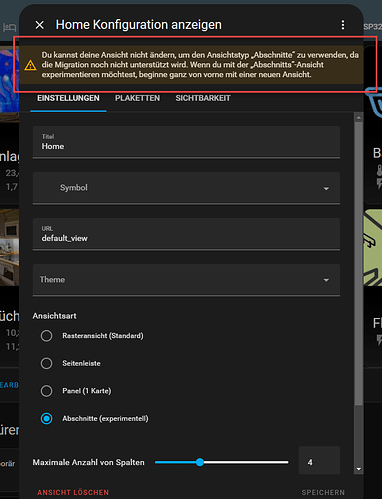Click the Maximale Anzahl von Spalten label
The image size is (382, 499).
pyautogui.click(x=88, y=462)
